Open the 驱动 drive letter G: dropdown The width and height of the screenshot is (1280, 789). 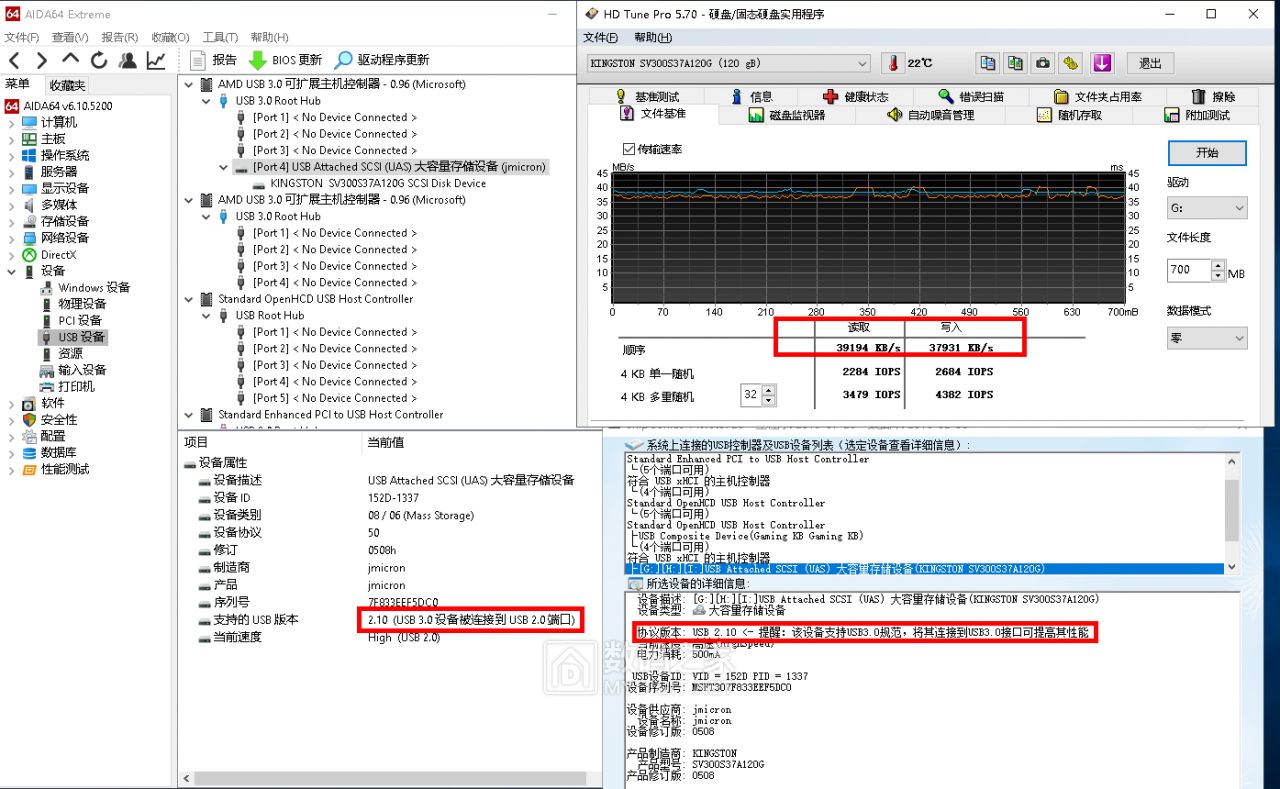pos(1206,209)
